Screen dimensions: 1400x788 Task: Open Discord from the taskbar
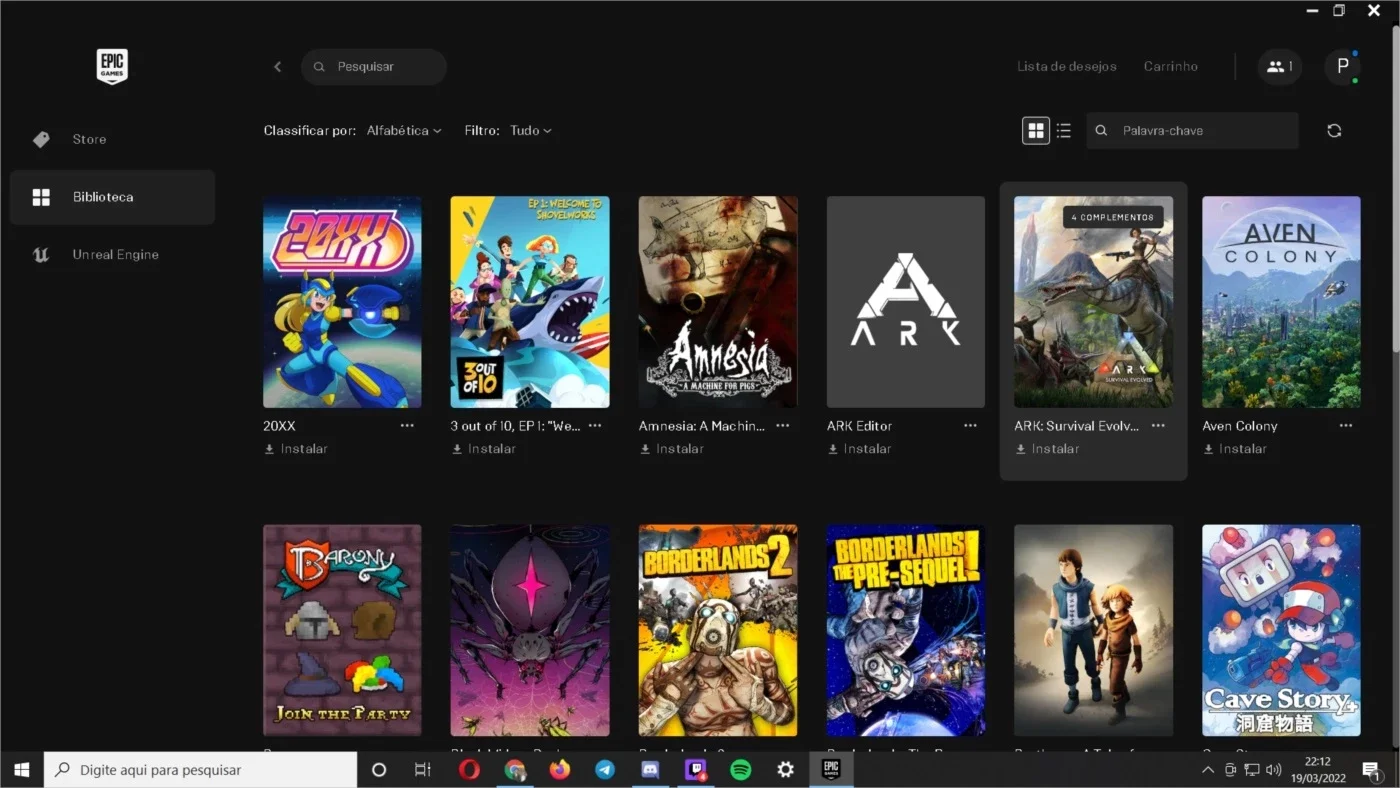point(650,770)
